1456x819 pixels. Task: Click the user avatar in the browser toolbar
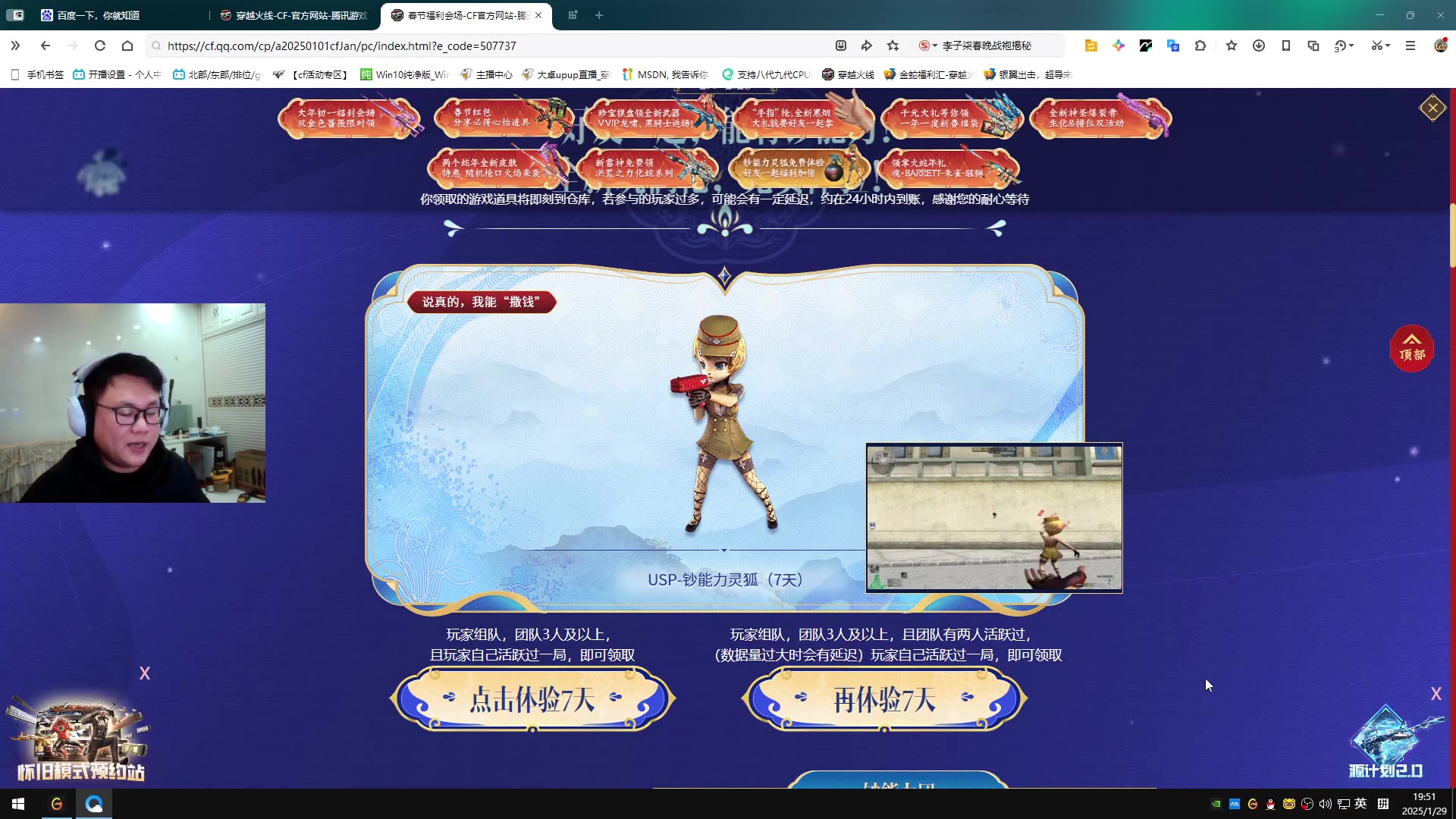click(x=1441, y=45)
